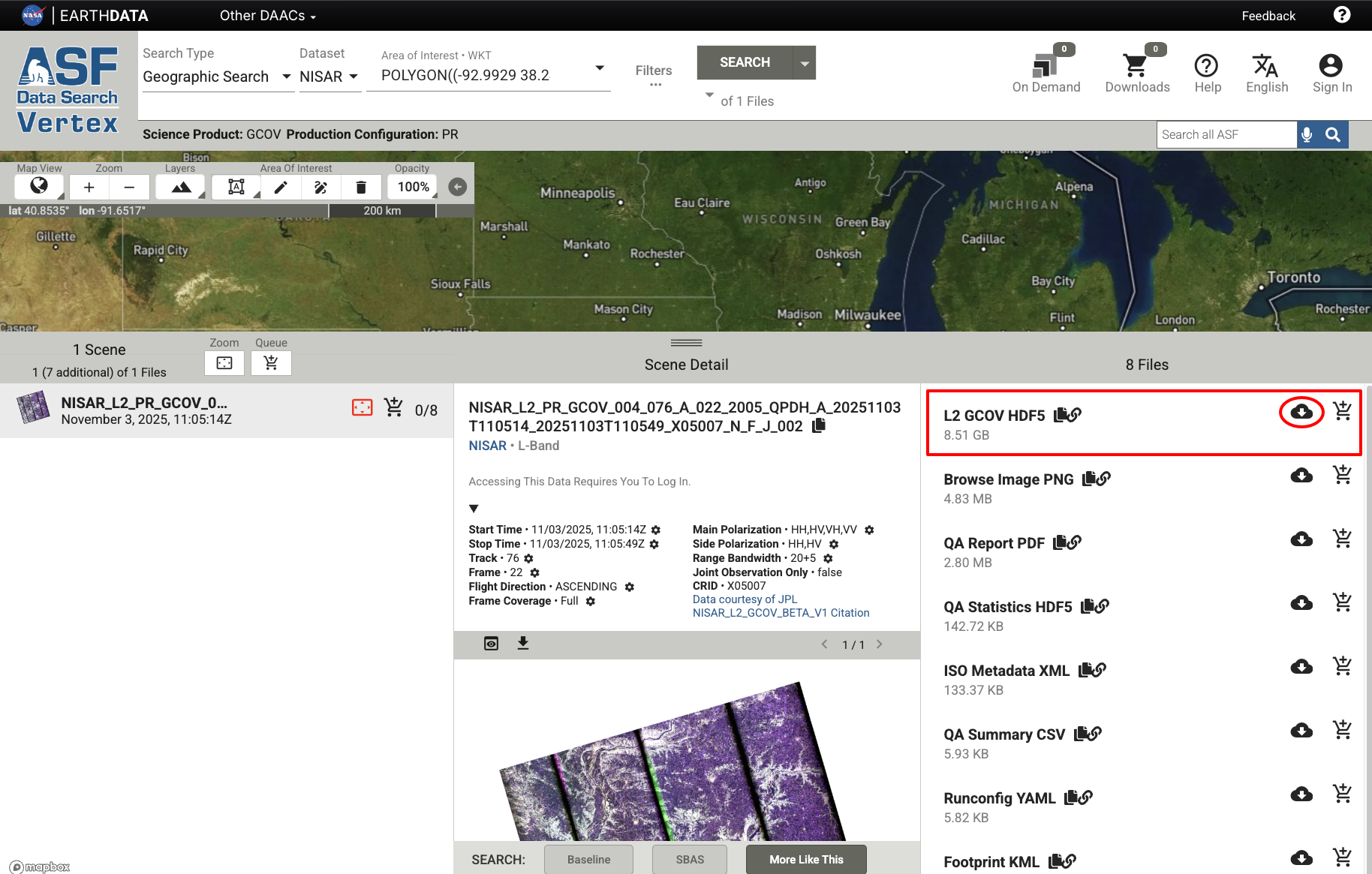Open the Filters panel
The width and height of the screenshot is (1372, 874).
tap(654, 74)
